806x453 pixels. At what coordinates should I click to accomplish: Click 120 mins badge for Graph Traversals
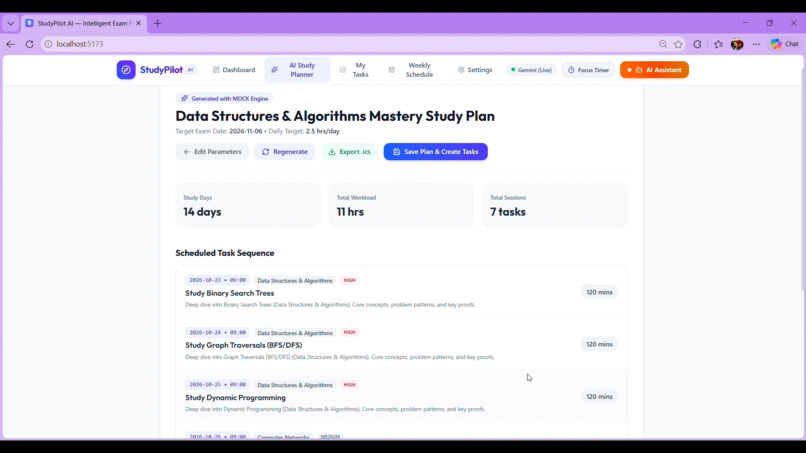click(x=599, y=344)
